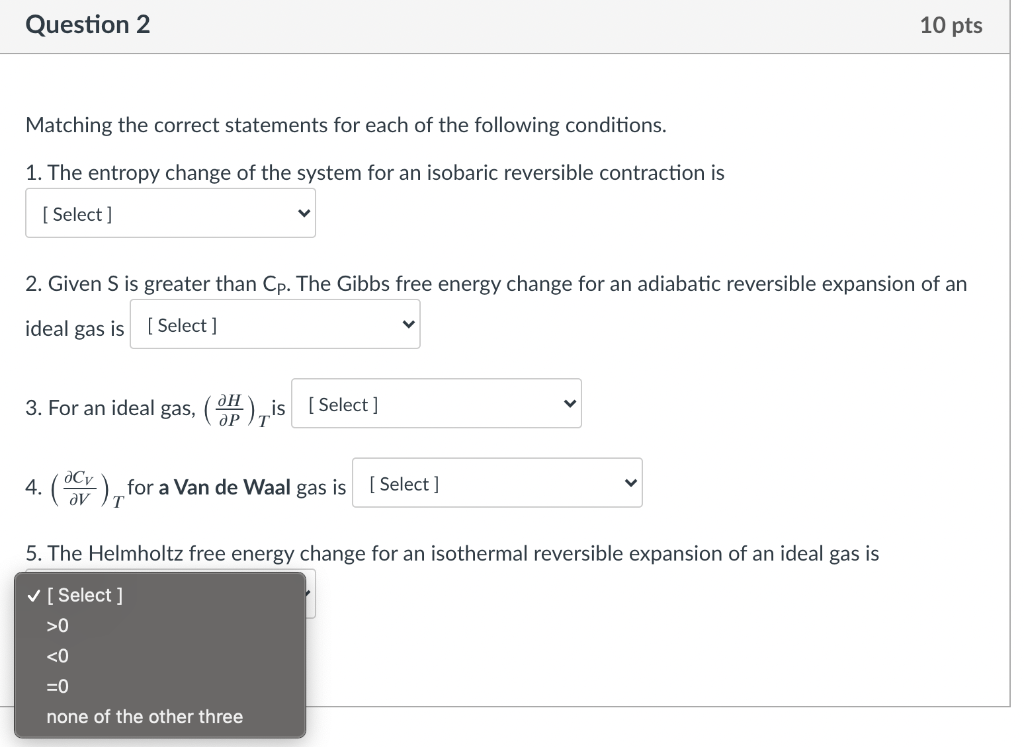This screenshot has height=747, width=1024.
Task: Choose "=0" from the open dropdown
Action: pos(57,686)
